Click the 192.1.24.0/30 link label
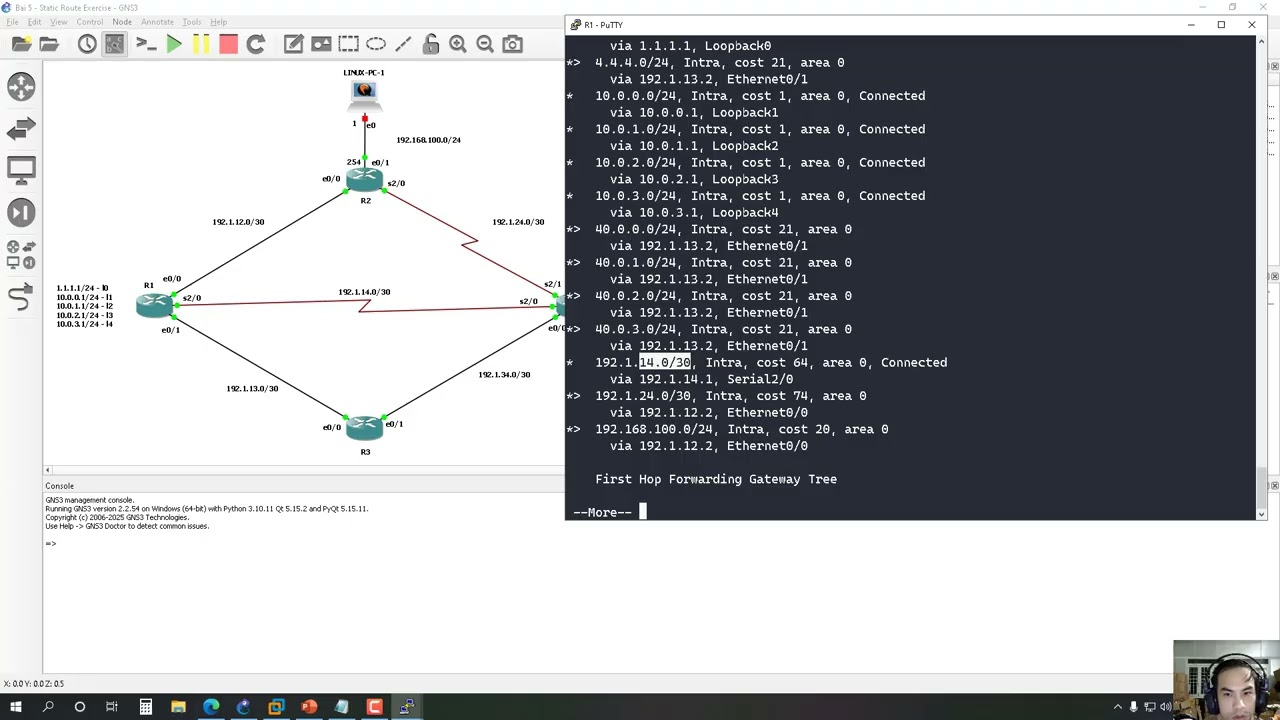Viewport: 1280px width, 720px height. tap(518, 222)
